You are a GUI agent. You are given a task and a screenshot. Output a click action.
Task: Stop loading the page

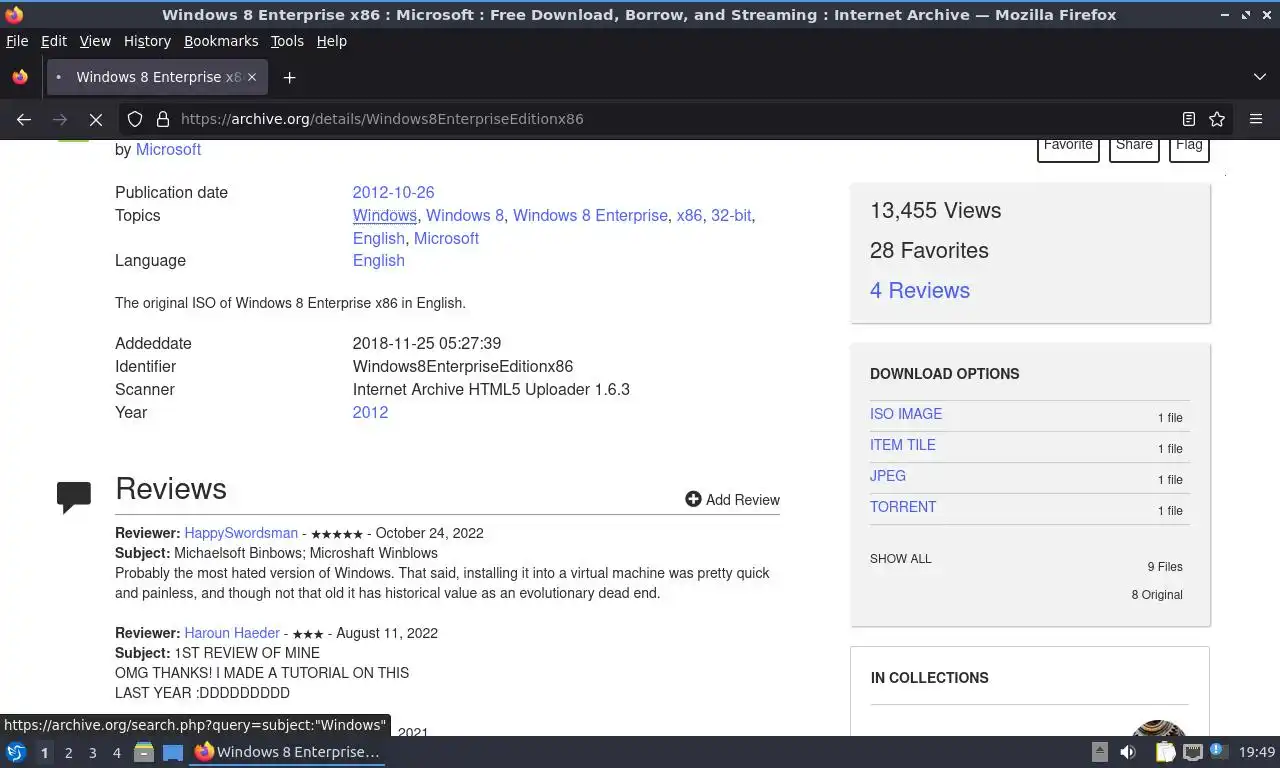click(96, 119)
